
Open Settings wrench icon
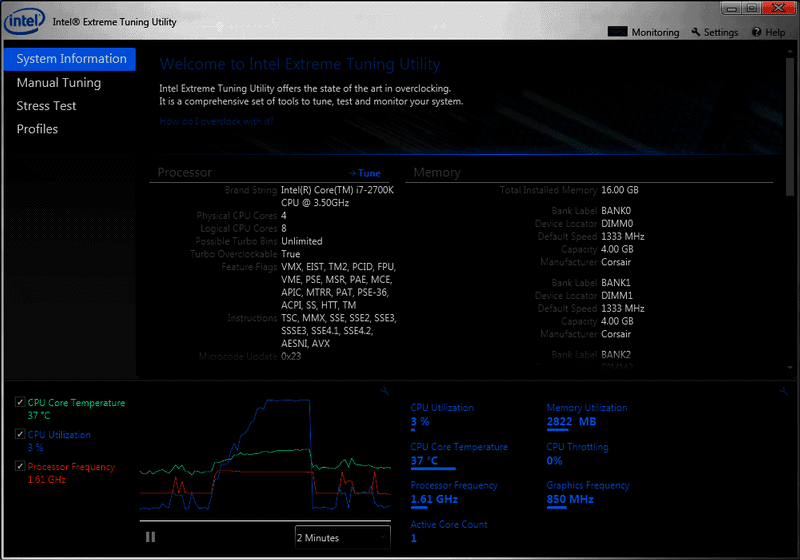click(696, 32)
